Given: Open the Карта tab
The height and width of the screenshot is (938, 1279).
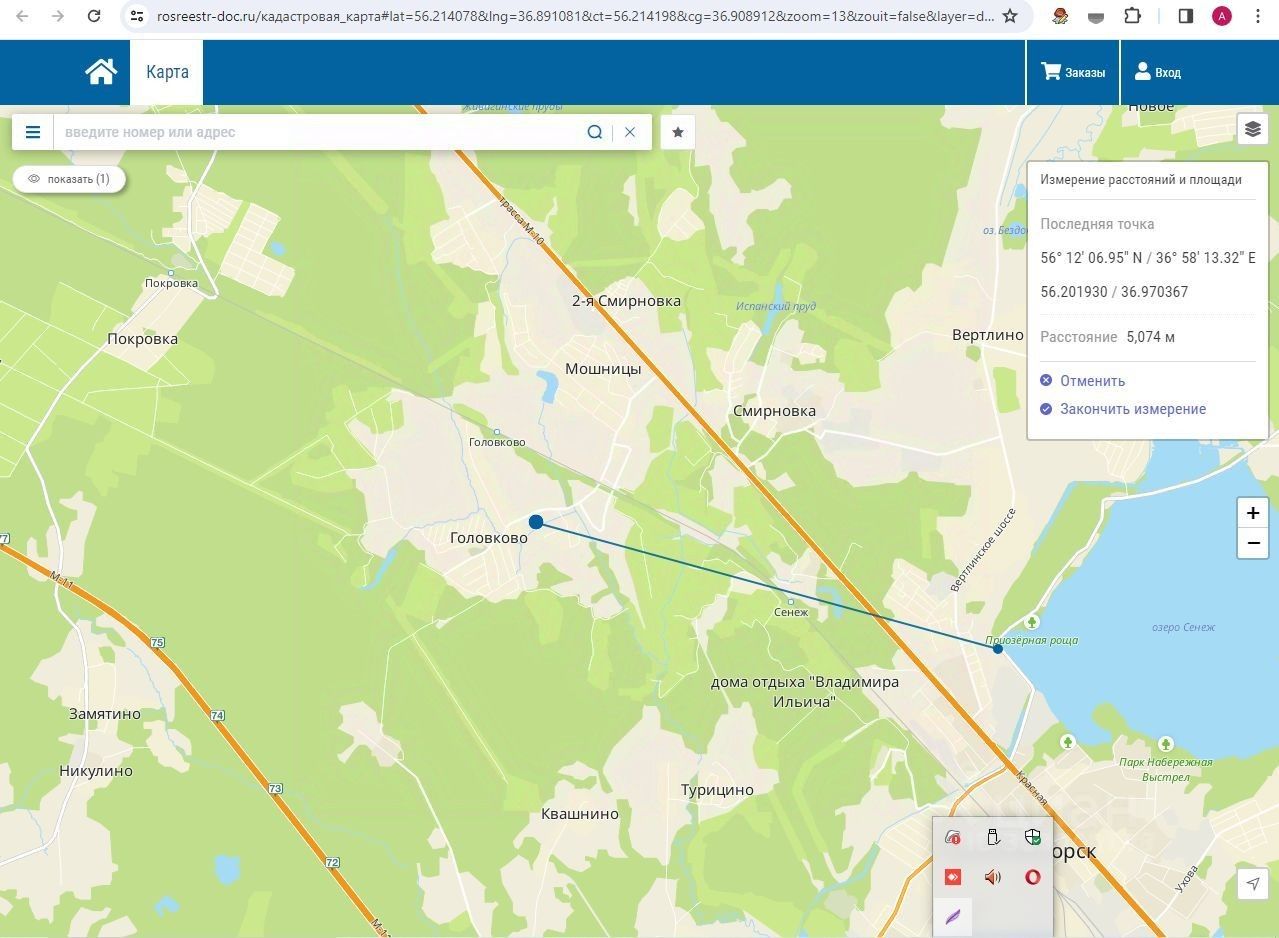Looking at the screenshot, I should pos(167,72).
